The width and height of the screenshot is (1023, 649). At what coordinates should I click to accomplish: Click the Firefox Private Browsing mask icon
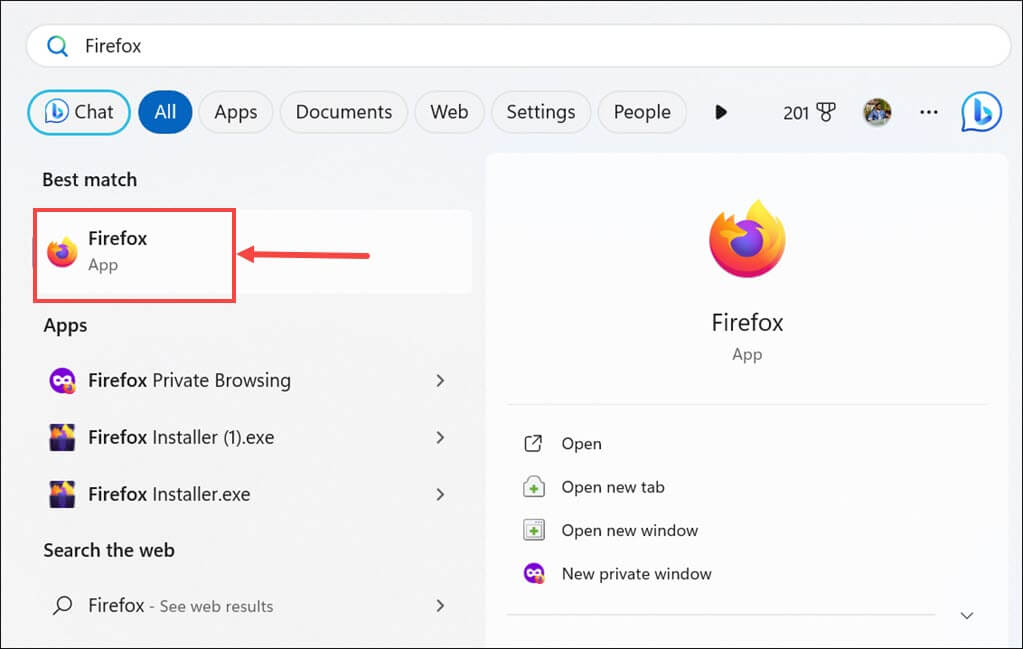tap(62, 380)
